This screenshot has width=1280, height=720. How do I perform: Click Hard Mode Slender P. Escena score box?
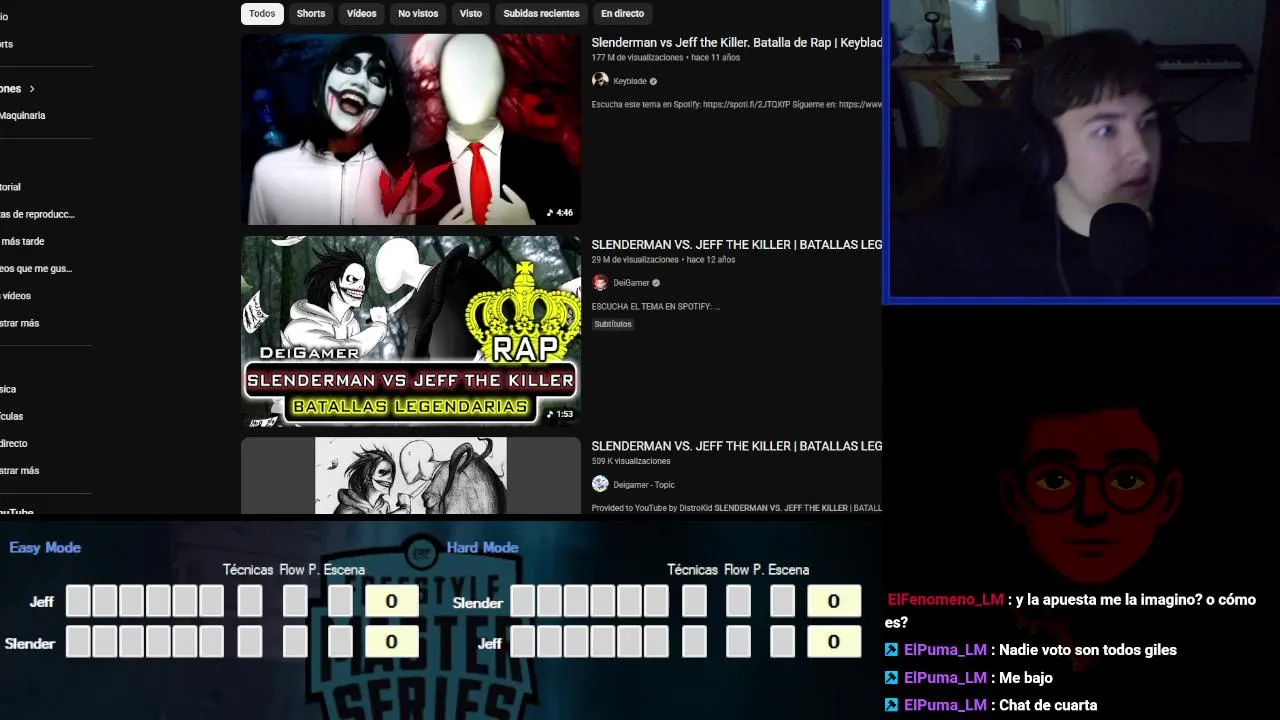[783, 601]
